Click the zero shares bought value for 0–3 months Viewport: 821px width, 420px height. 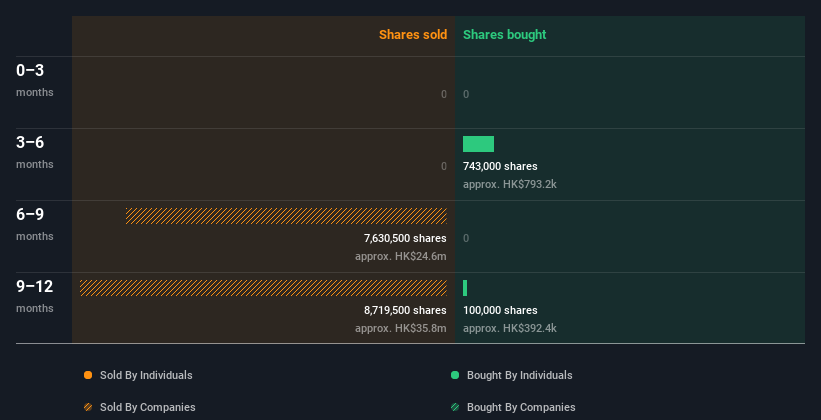pyautogui.click(x=466, y=95)
